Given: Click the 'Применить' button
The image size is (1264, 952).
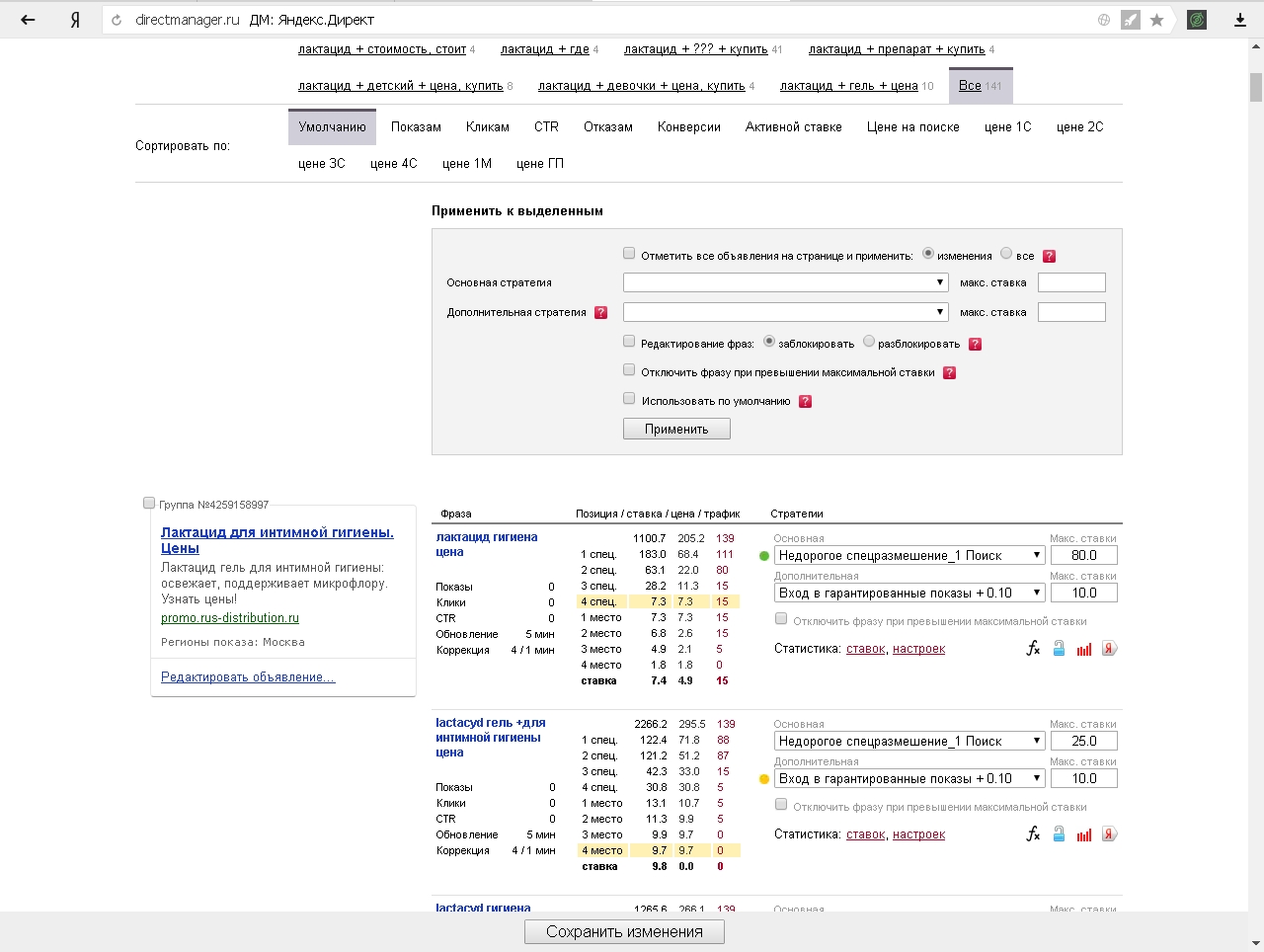Looking at the screenshot, I should [676, 429].
